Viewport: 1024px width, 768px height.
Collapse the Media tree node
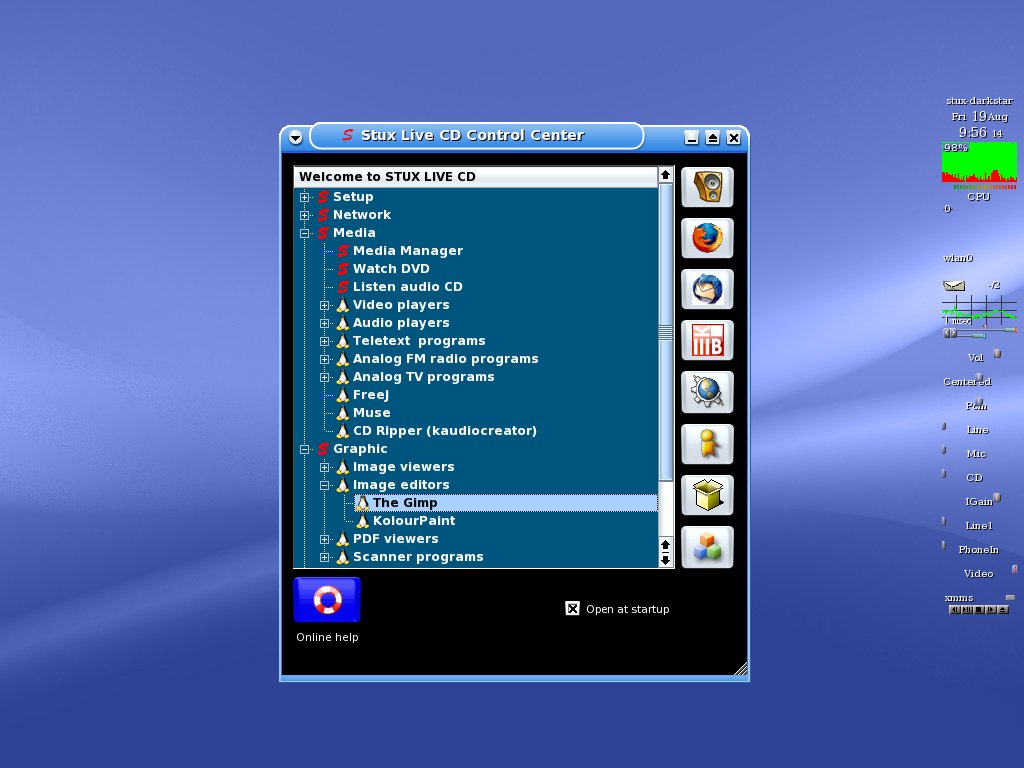[x=304, y=233]
